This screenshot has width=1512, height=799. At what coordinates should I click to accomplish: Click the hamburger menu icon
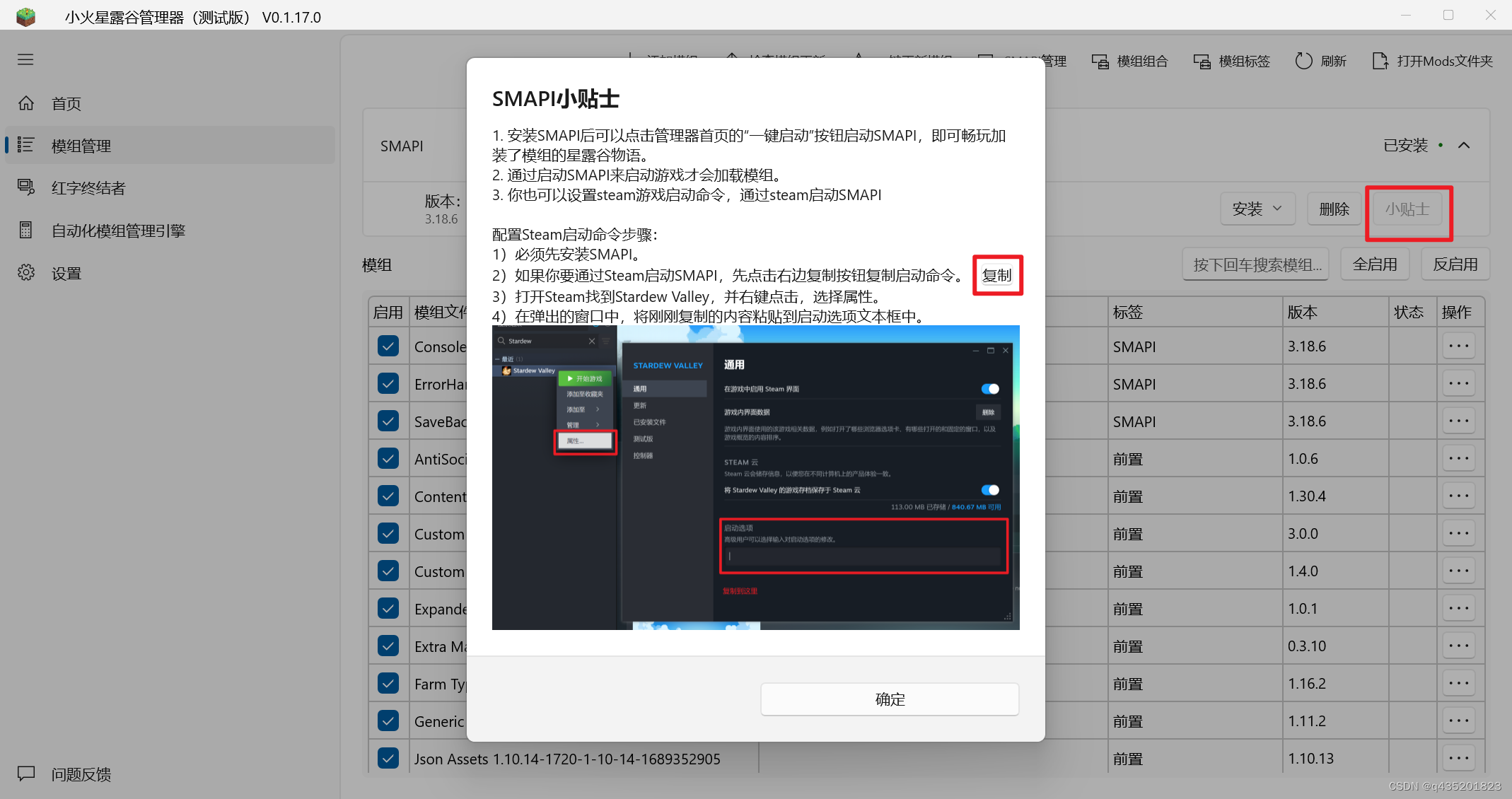click(25, 59)
